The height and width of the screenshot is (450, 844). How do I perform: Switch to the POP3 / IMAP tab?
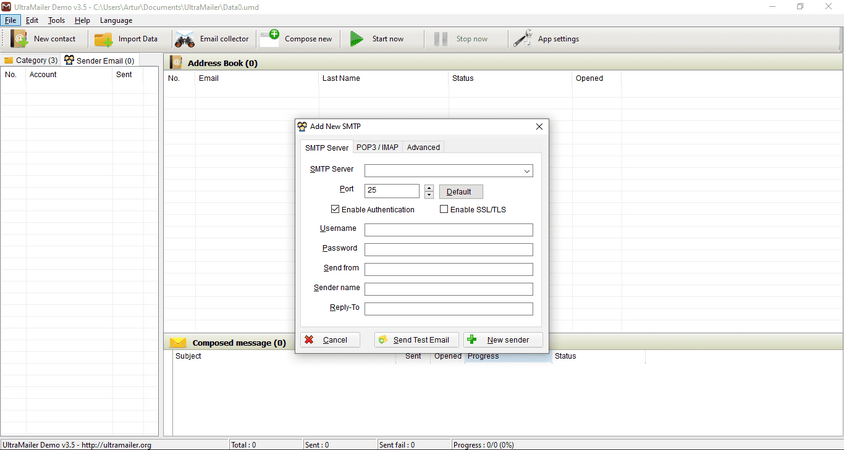point(377,147)
